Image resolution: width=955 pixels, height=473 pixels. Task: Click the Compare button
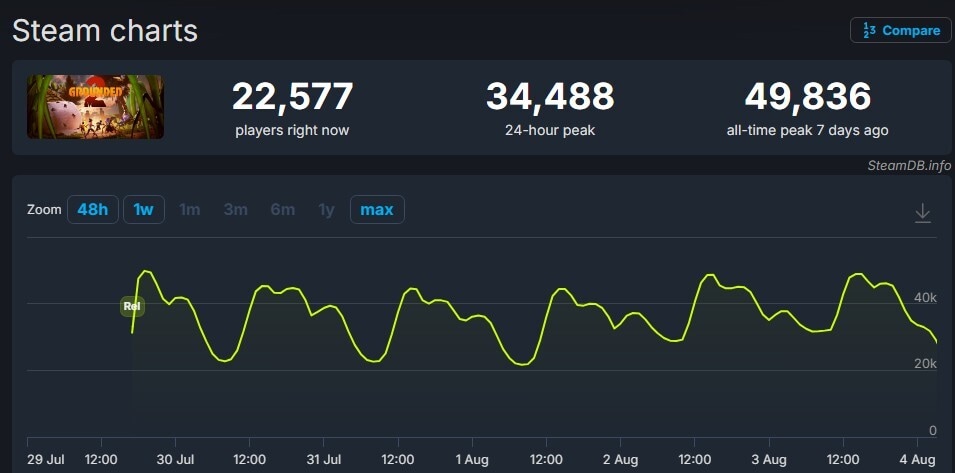coord(900,30)
